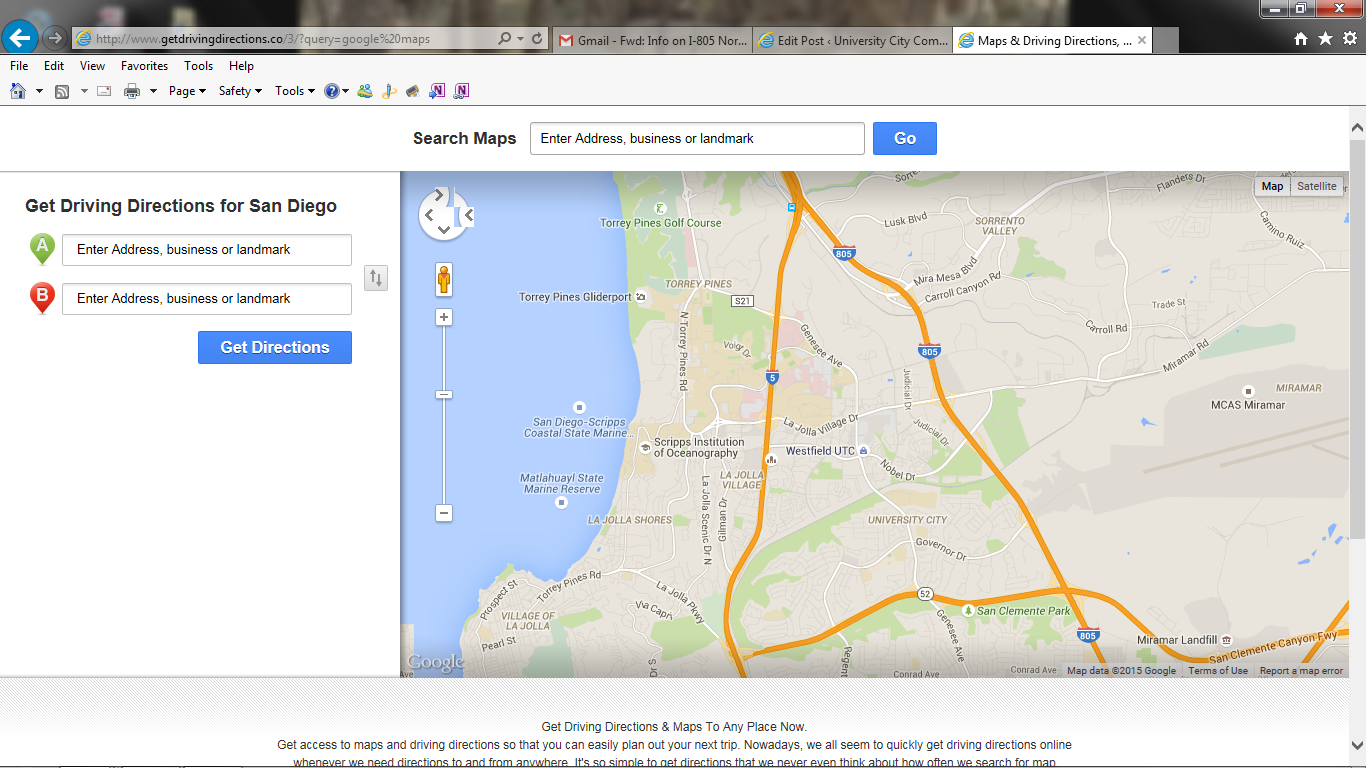Close the Maps & Driving Directions tab
1366x768 pixels.
pos(1141,41)
